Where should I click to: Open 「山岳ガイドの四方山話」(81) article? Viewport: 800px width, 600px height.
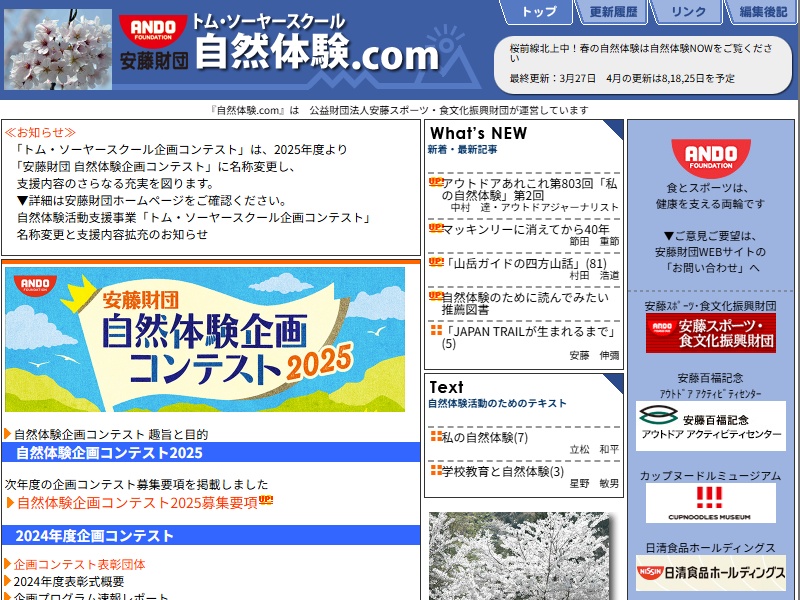coord(526,263)
